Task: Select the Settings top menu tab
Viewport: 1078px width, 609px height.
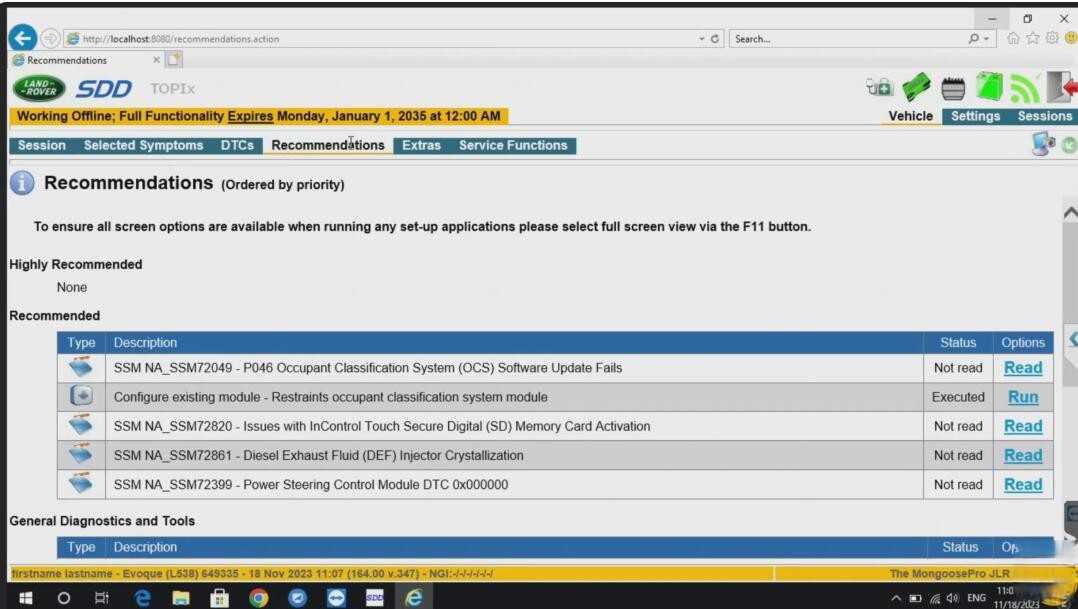Action: [975, 116]
